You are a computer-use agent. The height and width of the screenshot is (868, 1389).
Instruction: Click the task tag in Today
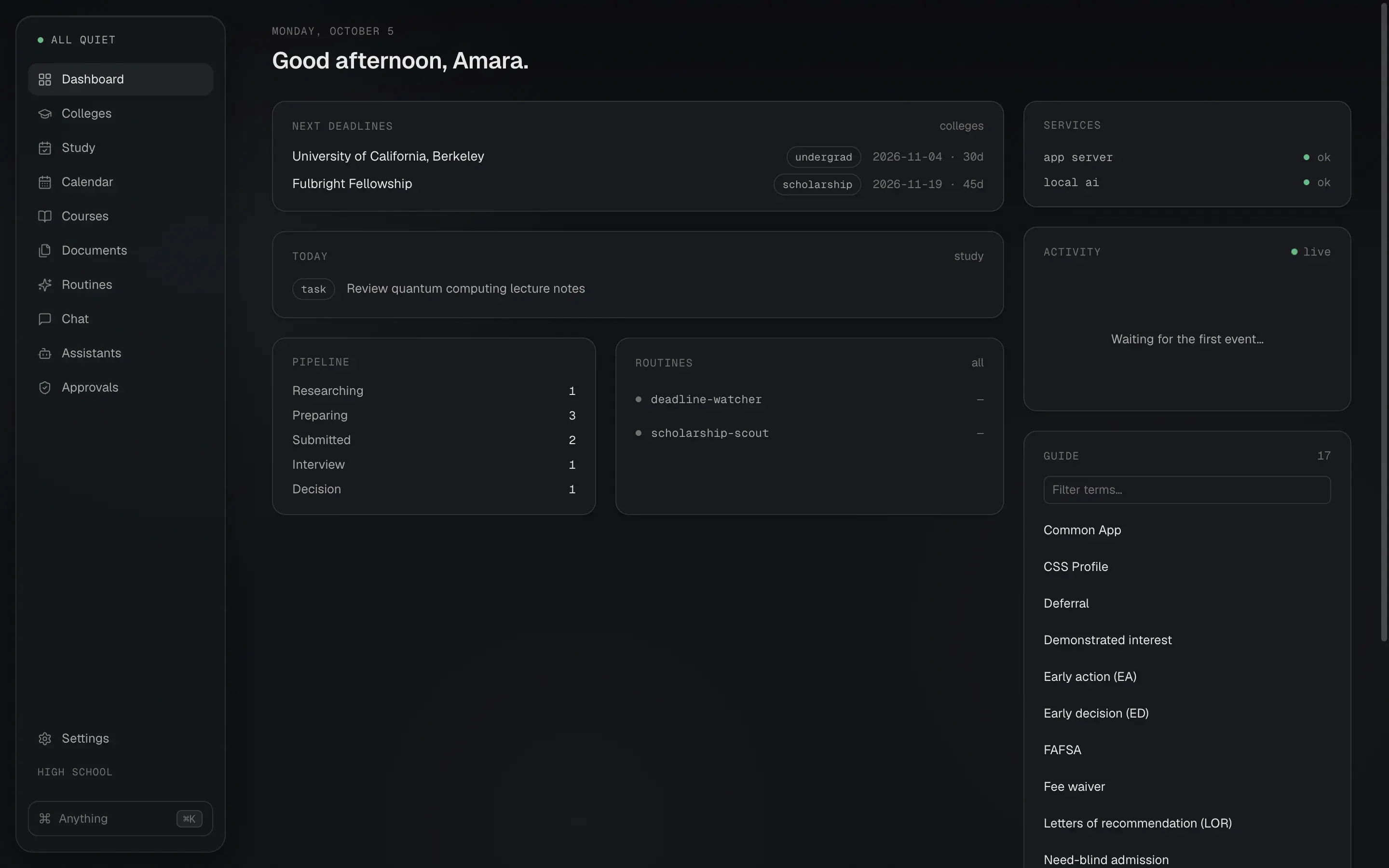(x=313, y=289)
